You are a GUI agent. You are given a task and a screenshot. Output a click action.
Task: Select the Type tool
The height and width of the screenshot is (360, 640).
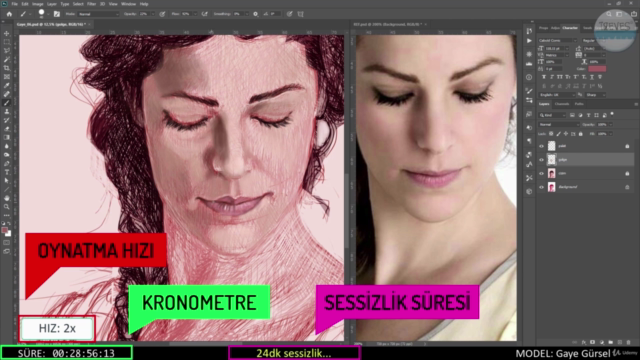coord(7,172)
